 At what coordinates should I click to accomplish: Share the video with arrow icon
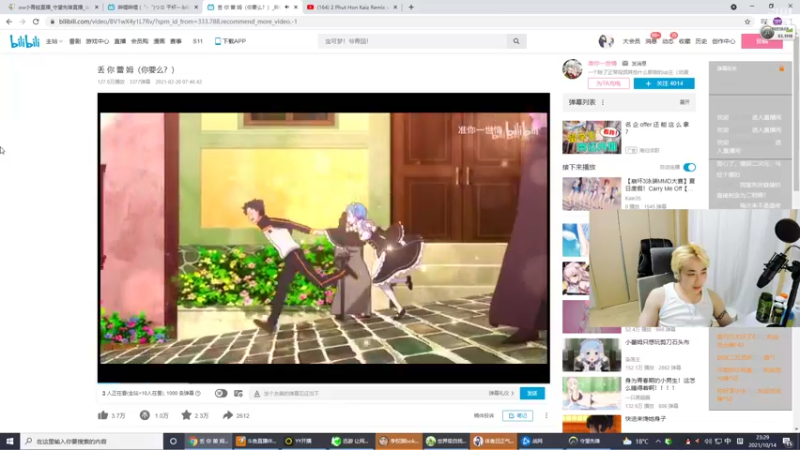click(228, 415)
